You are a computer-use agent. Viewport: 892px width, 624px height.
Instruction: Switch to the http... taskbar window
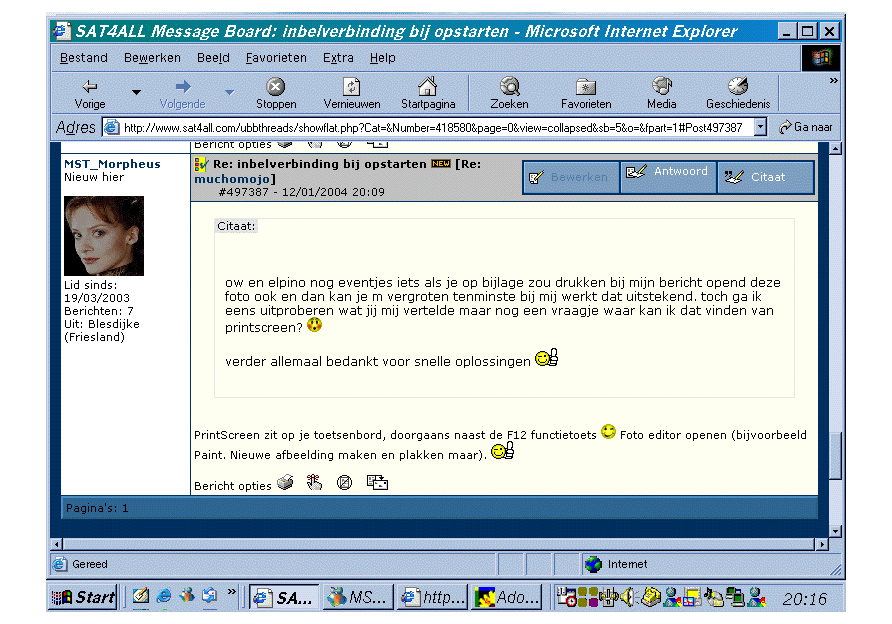(432, 597)
